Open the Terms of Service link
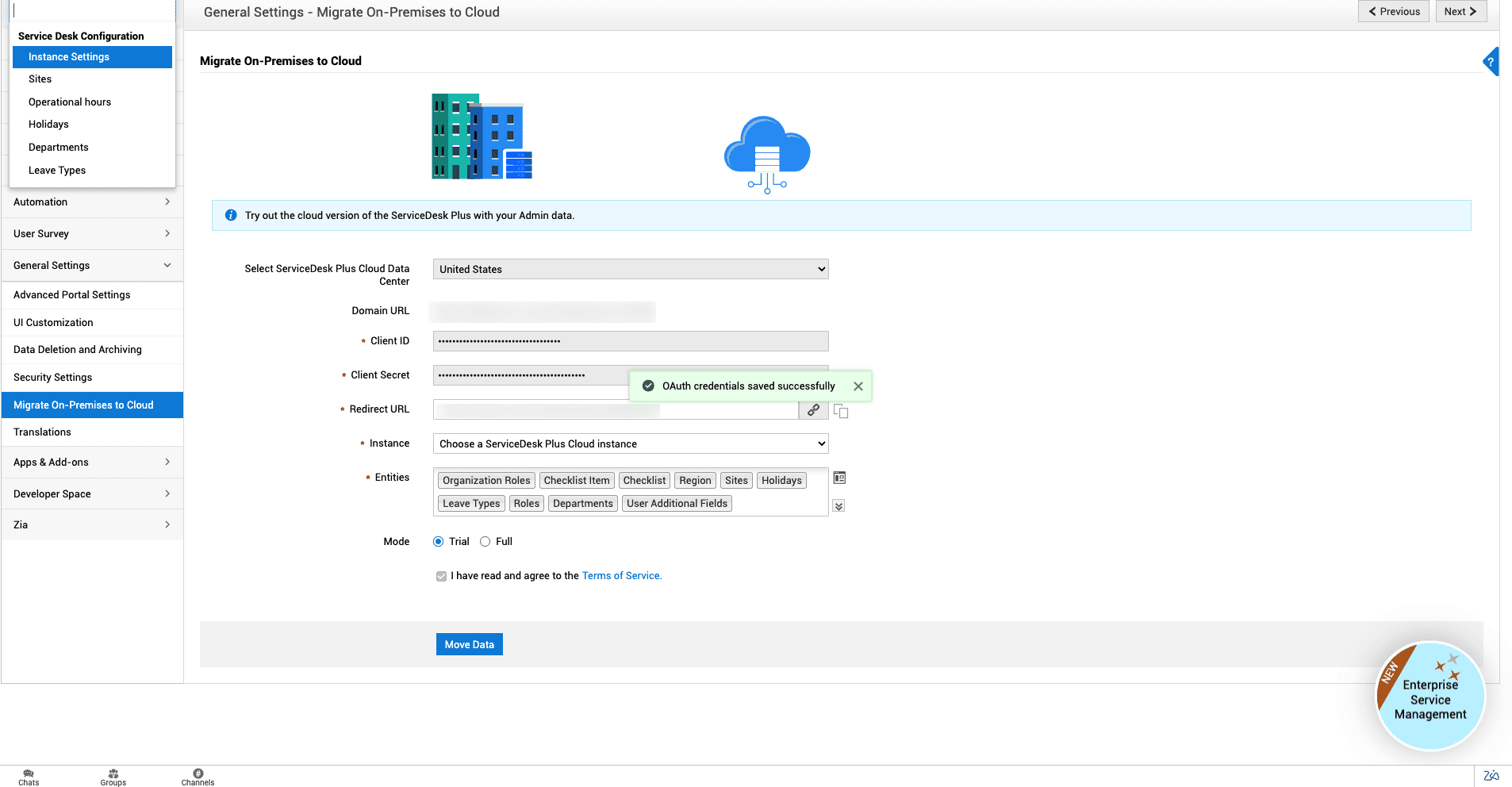Image resolution: width=1512 pixels, height=787 pixels. pos(622,576)
